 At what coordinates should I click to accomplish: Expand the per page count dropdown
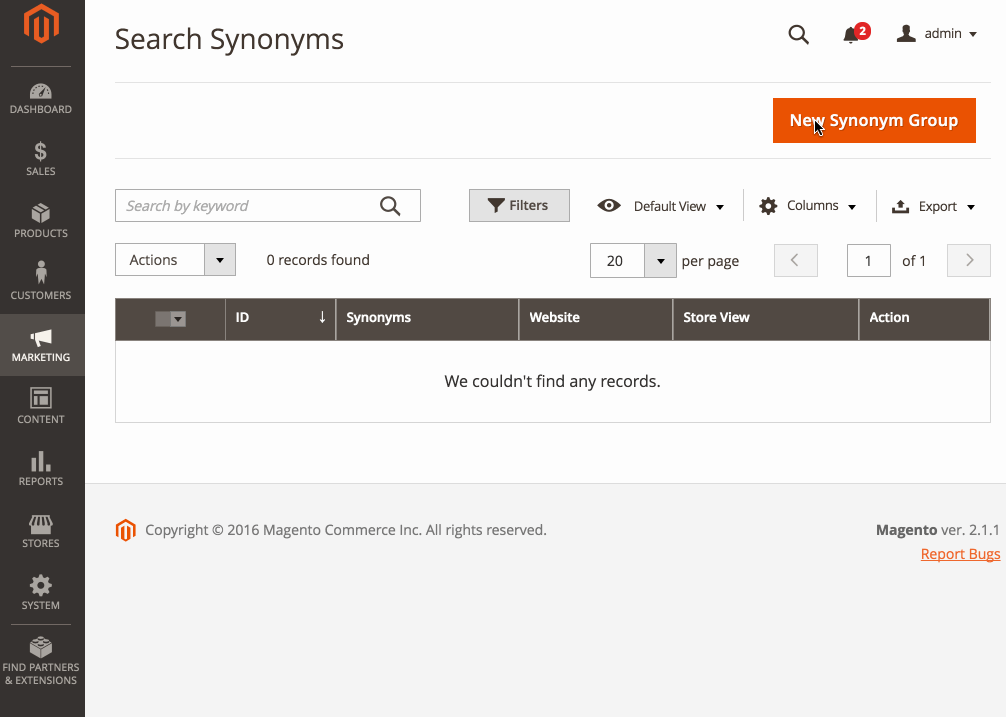660,260
